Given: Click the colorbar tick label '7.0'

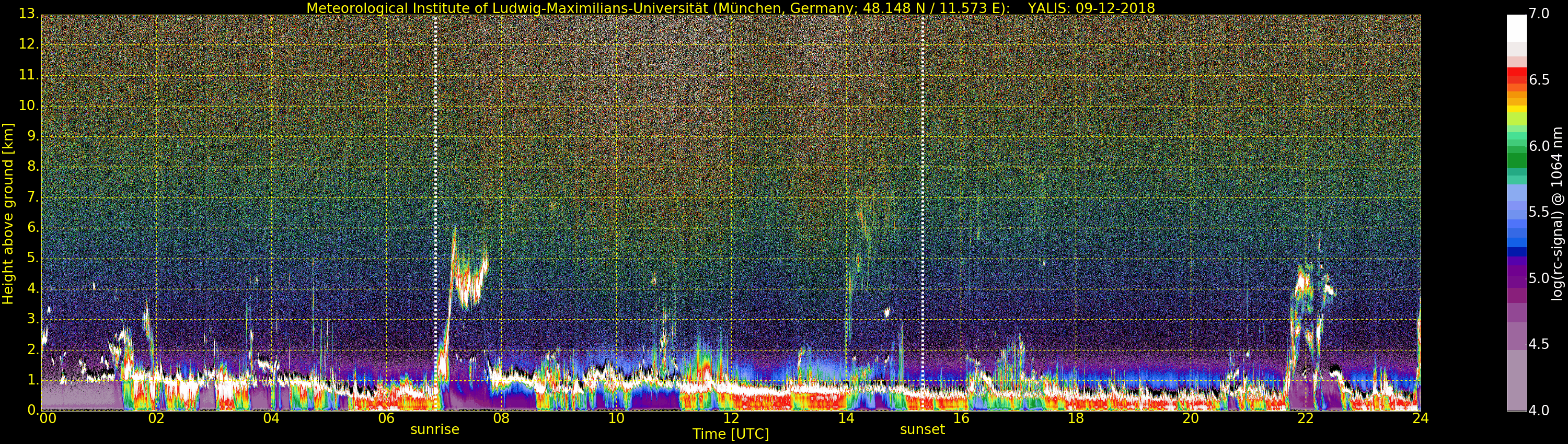Looking at the screenshot, I should [x=1539, y=14].
